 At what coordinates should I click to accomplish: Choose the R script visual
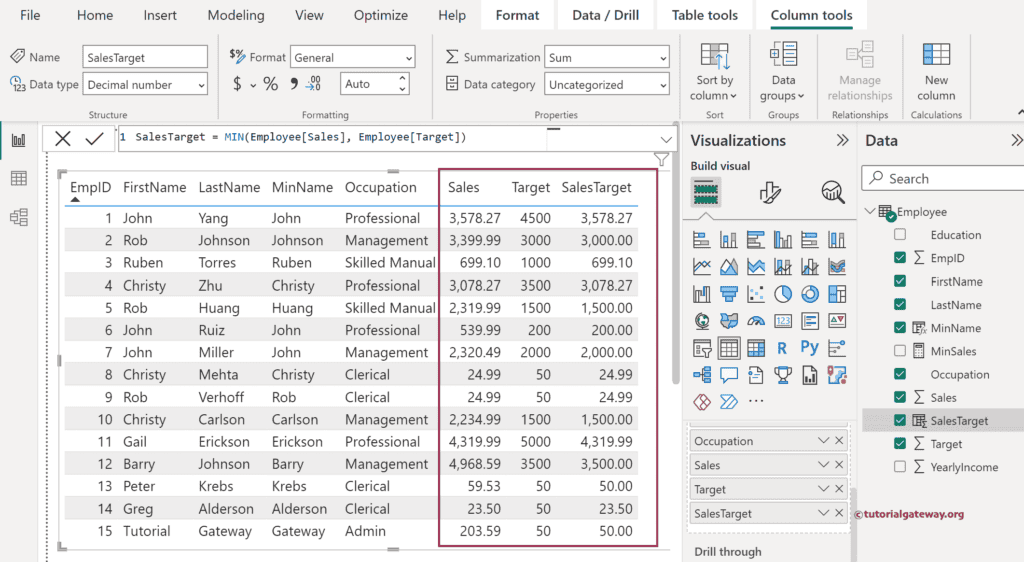[x=782, y=349]
